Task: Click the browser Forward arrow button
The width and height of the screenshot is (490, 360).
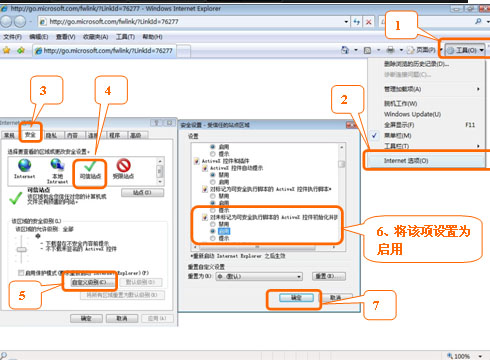Action: (x=20, y=22)
